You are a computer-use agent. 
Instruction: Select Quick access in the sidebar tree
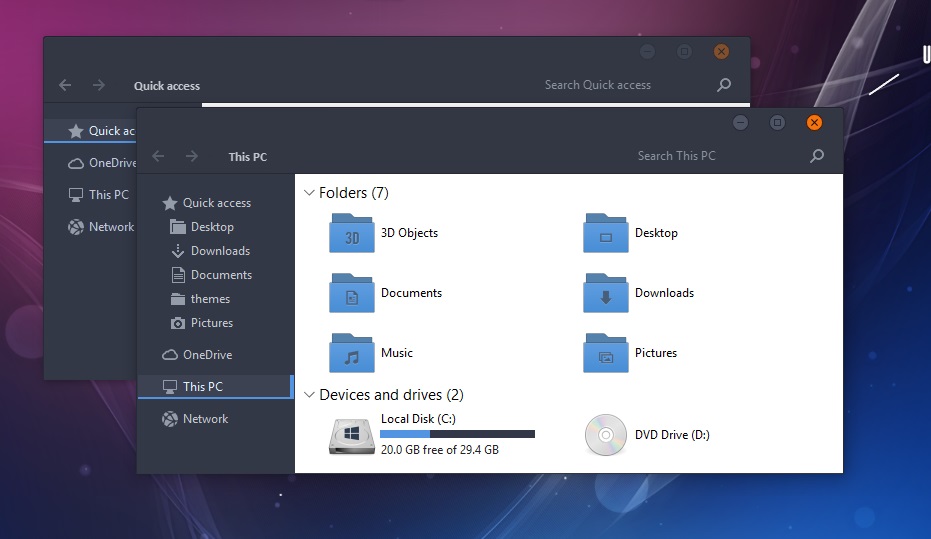pos(216,203)
